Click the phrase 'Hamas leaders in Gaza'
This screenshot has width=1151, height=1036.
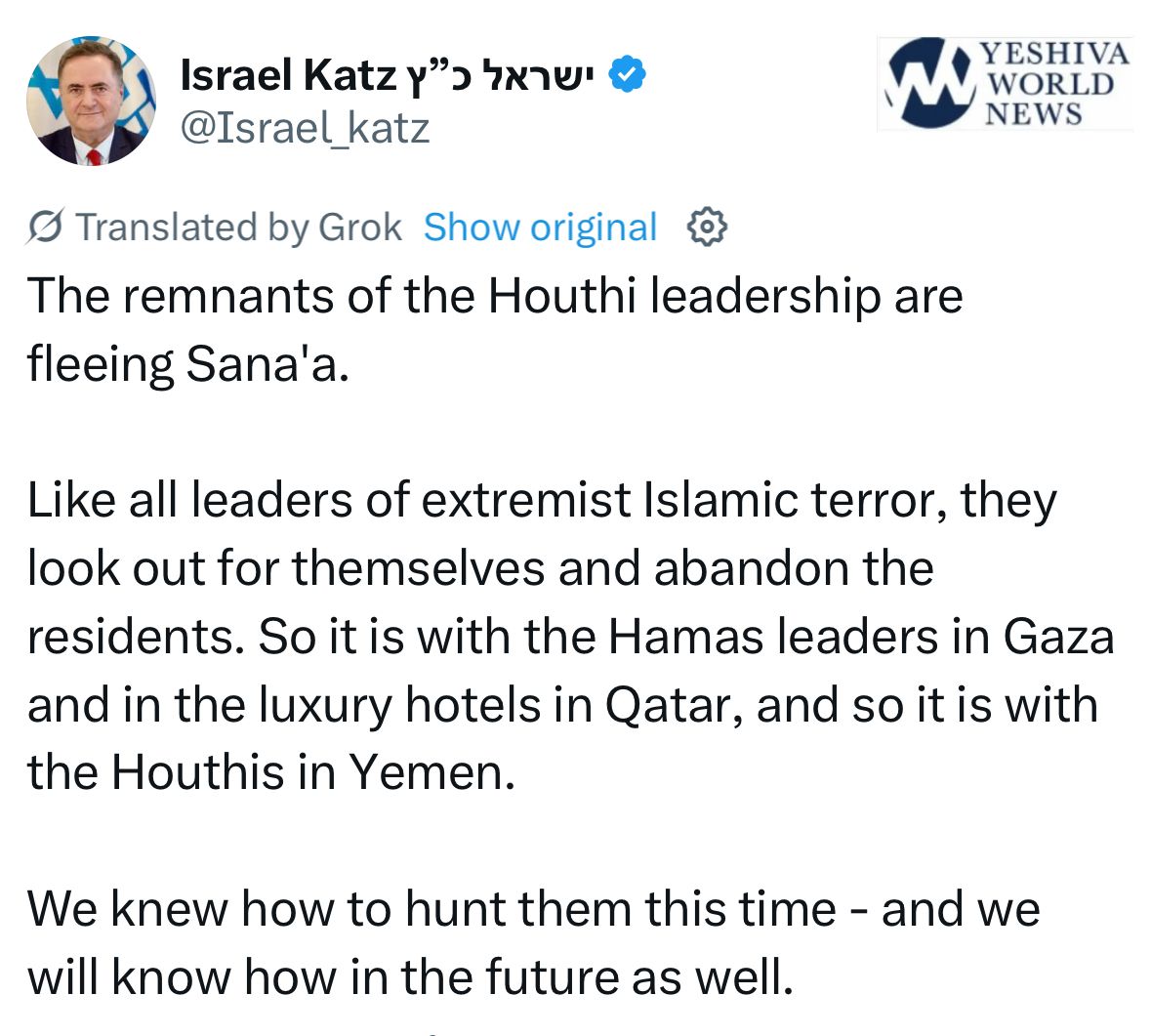coord(861,637)
